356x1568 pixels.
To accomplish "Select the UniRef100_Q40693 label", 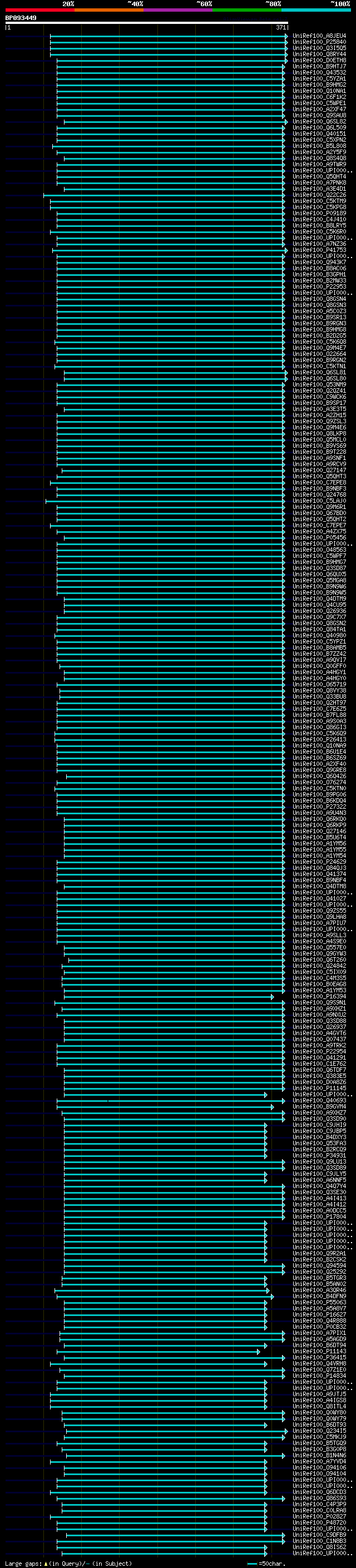I will click(319, 1101).
